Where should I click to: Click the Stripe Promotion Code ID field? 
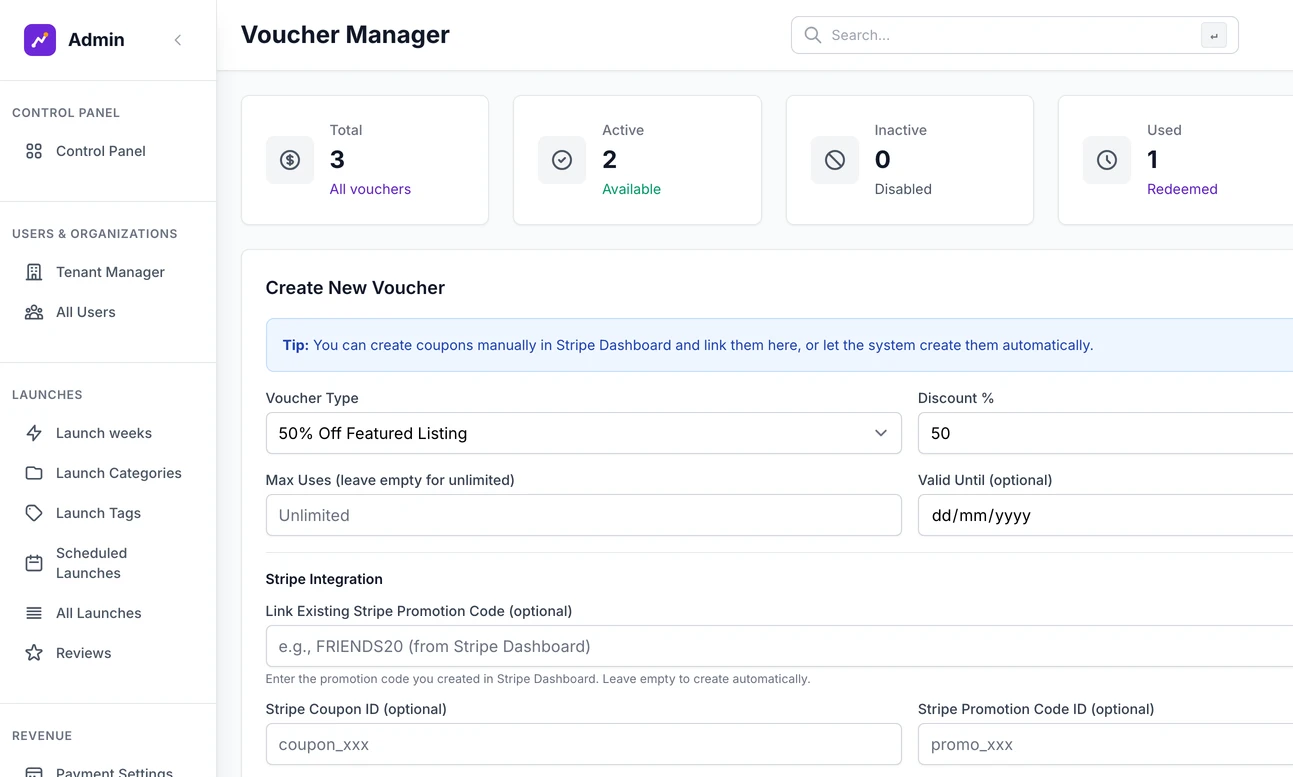(x=1105, y=744)
